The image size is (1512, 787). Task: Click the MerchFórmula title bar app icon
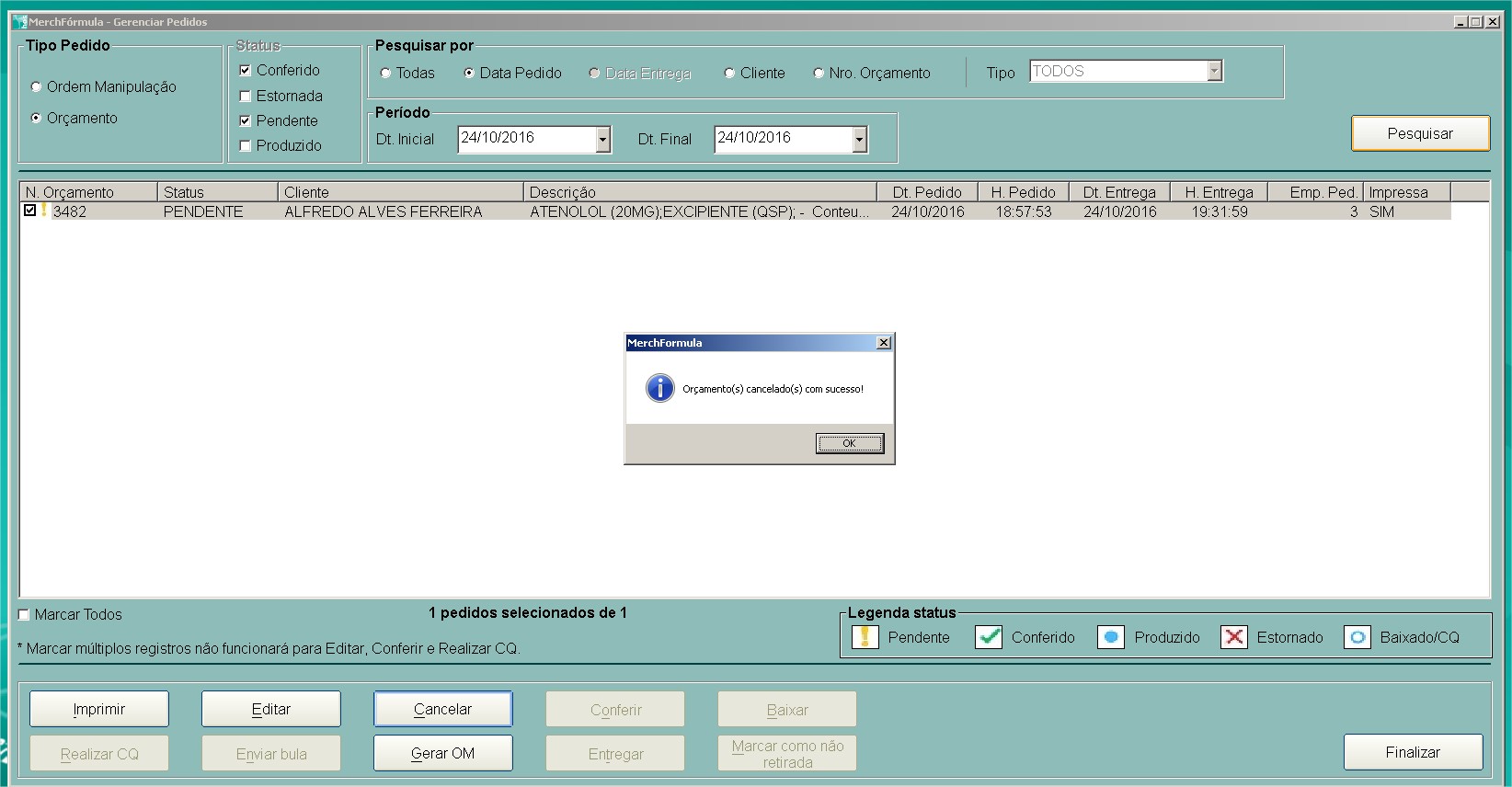19,21
